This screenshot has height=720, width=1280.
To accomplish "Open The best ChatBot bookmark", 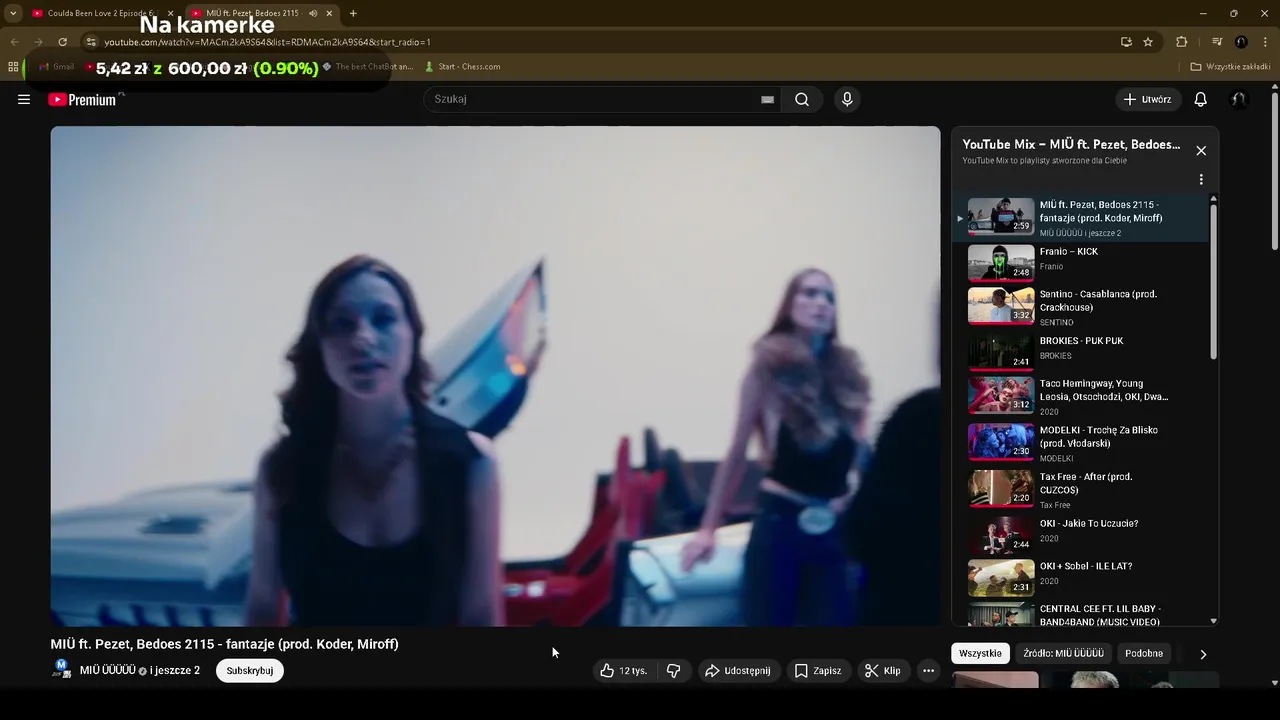I will [368, 67].
